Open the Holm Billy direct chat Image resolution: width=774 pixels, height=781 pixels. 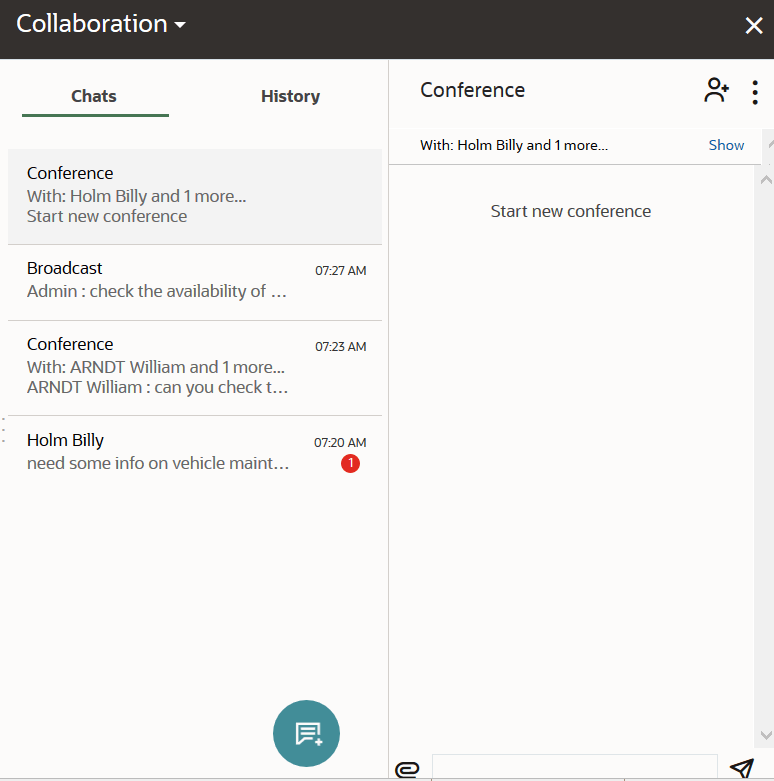[195, 453]
